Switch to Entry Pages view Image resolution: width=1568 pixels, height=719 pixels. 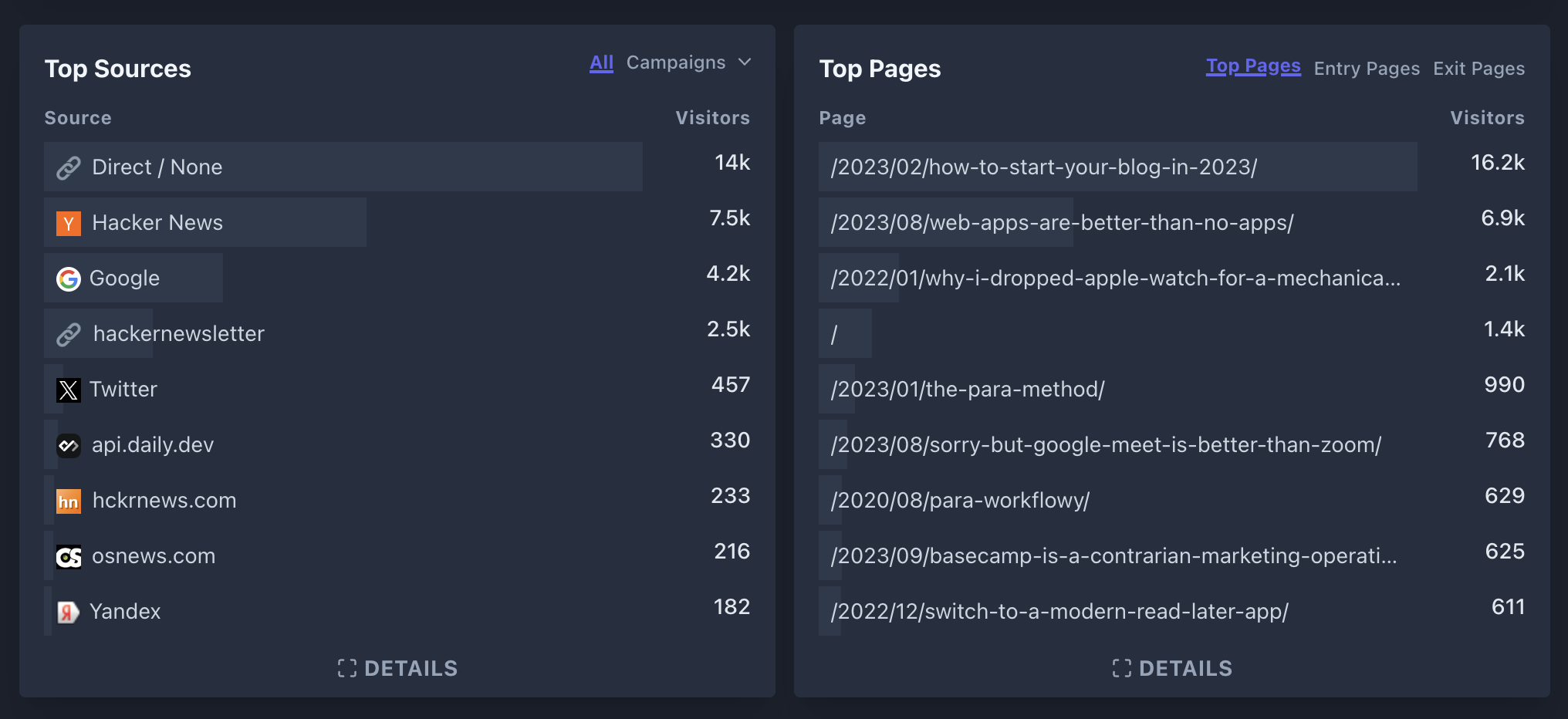1366,68
